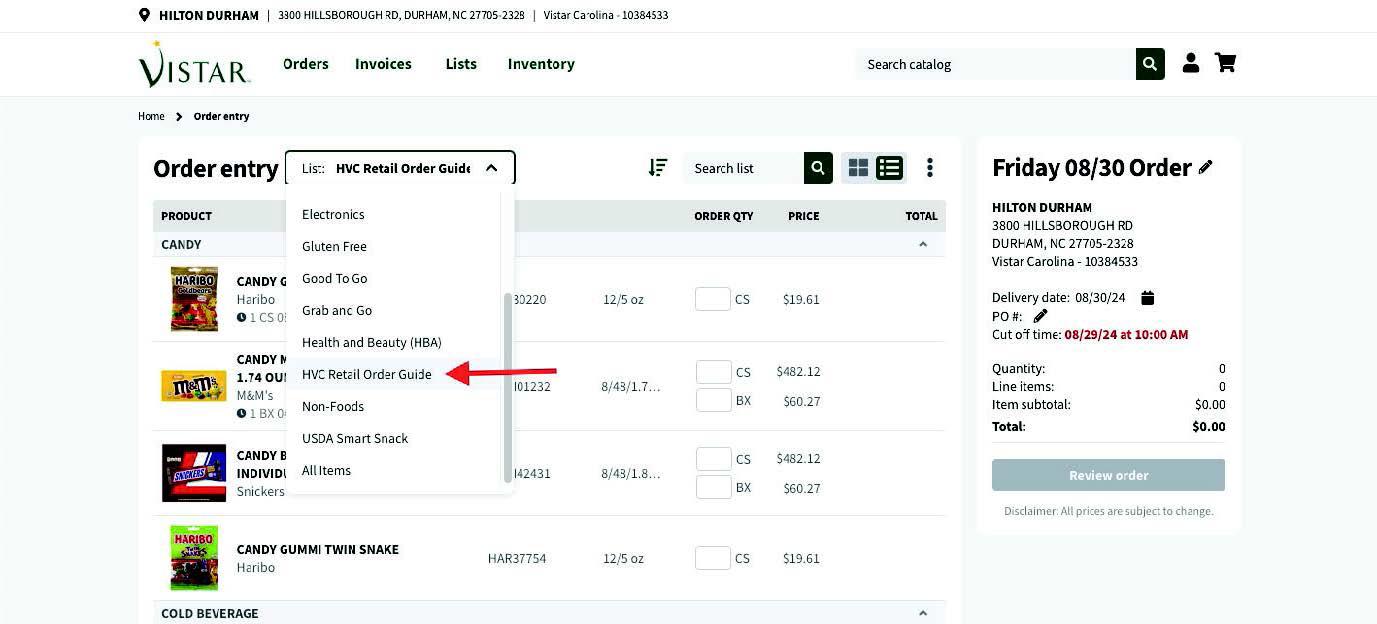Screen dimensions: 1377x624
Task: Open the Inventory menu
Action: (541, 64)
